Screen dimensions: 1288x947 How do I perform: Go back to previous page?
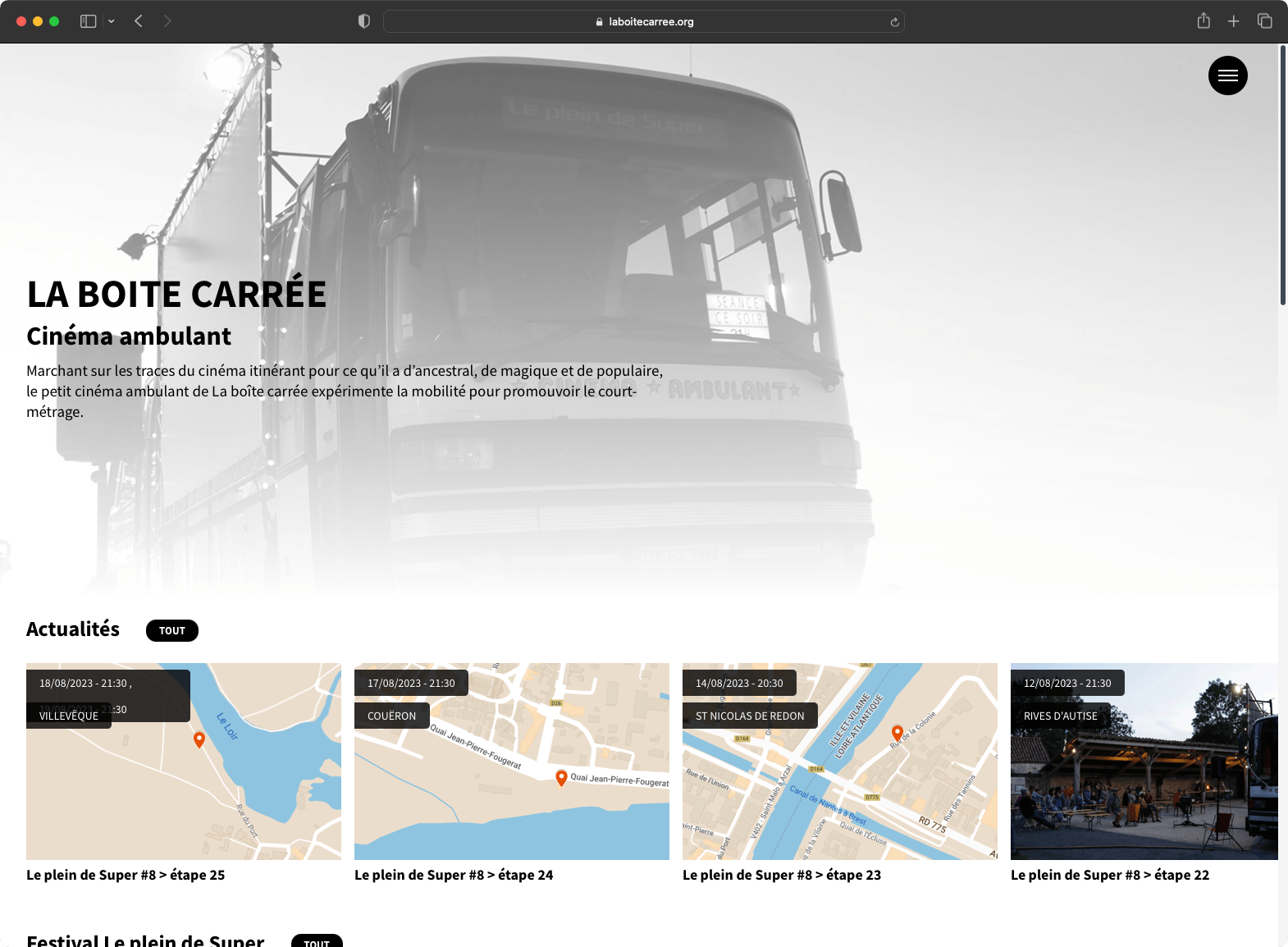pos(139,21)
